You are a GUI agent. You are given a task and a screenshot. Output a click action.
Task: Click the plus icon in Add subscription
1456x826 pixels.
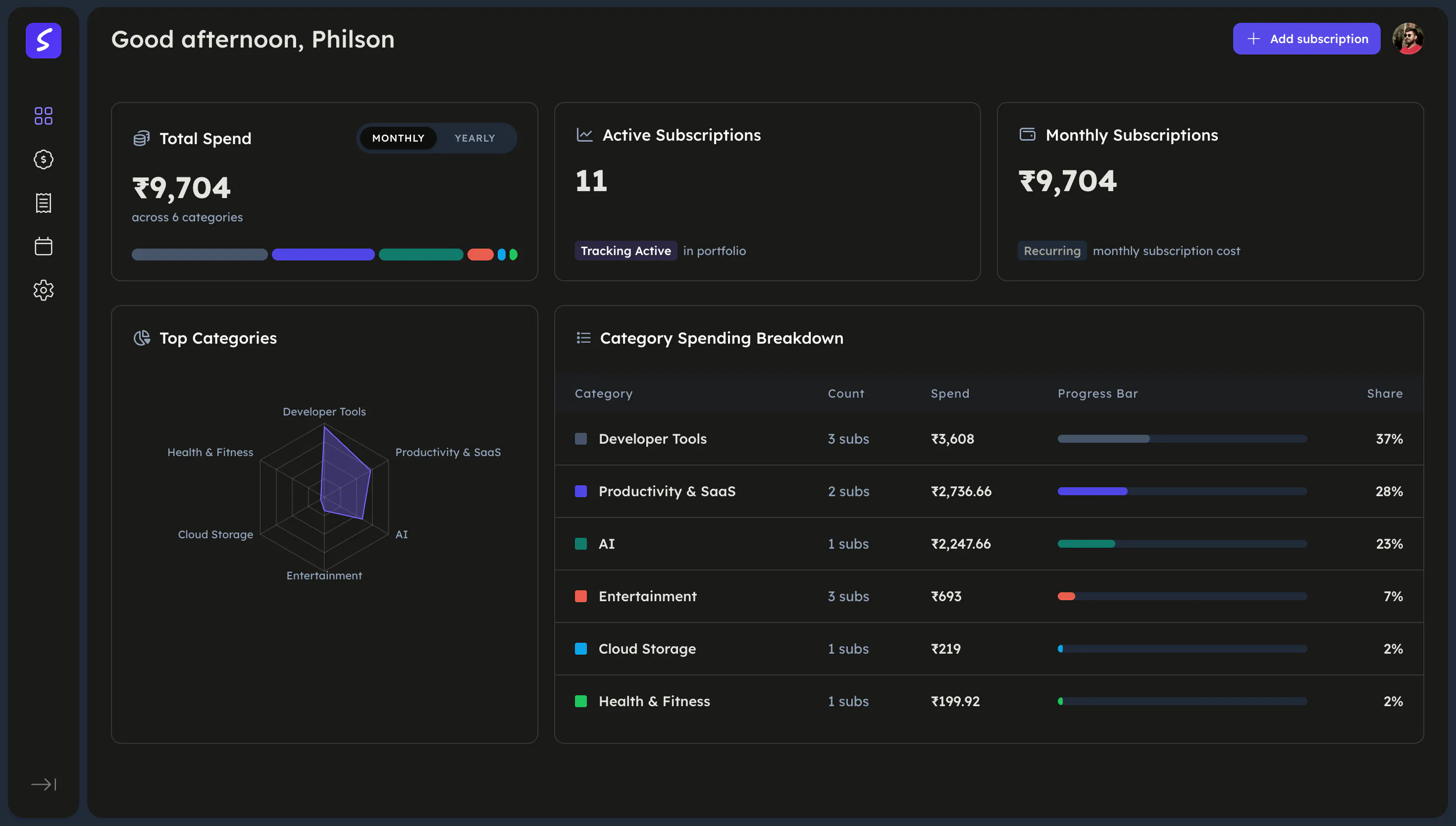(x=1253, y=39)
